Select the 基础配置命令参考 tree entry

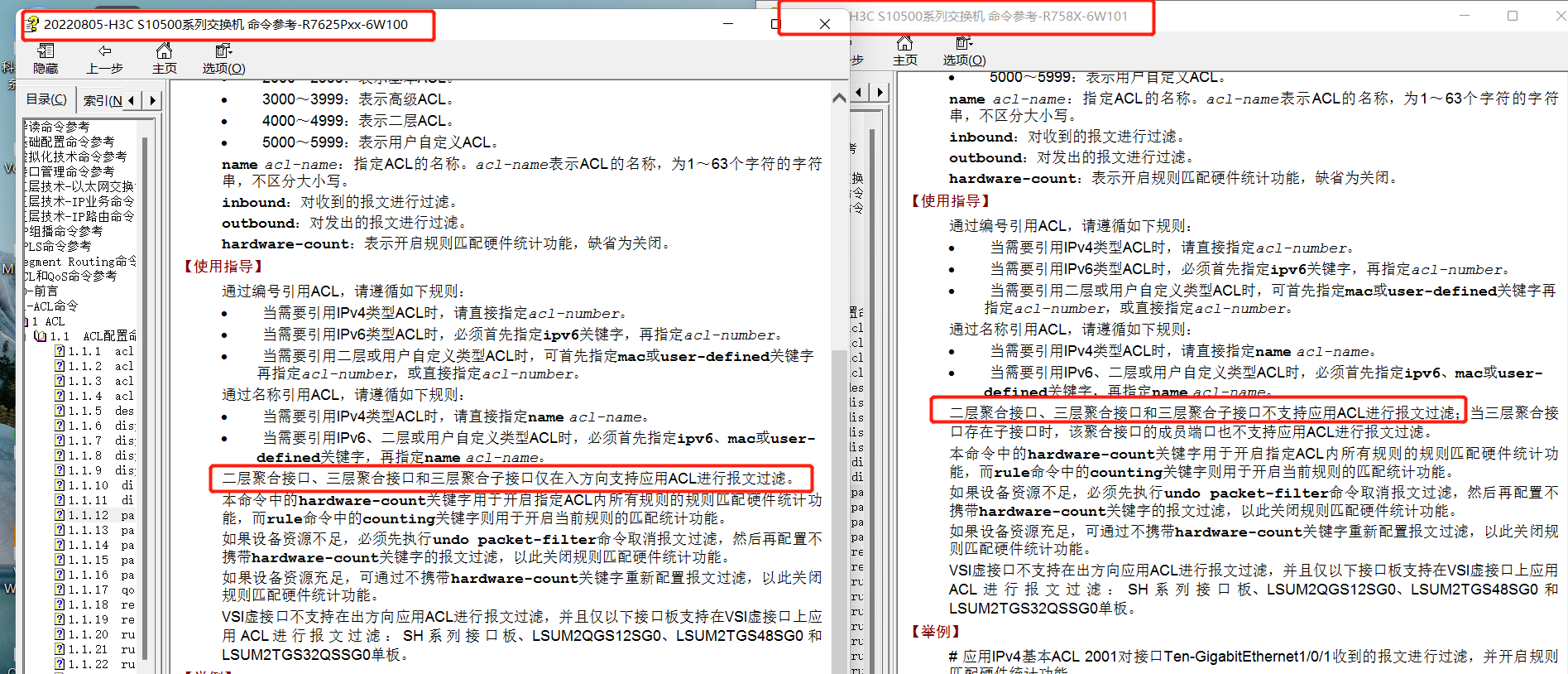[70, 142]
